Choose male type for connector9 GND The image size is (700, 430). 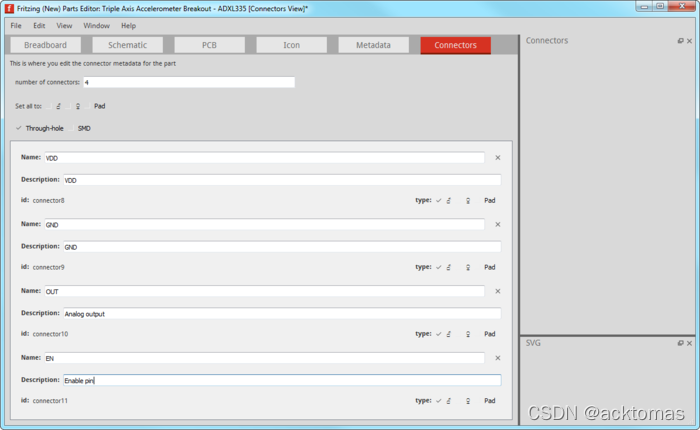click(x=444, y=267)
